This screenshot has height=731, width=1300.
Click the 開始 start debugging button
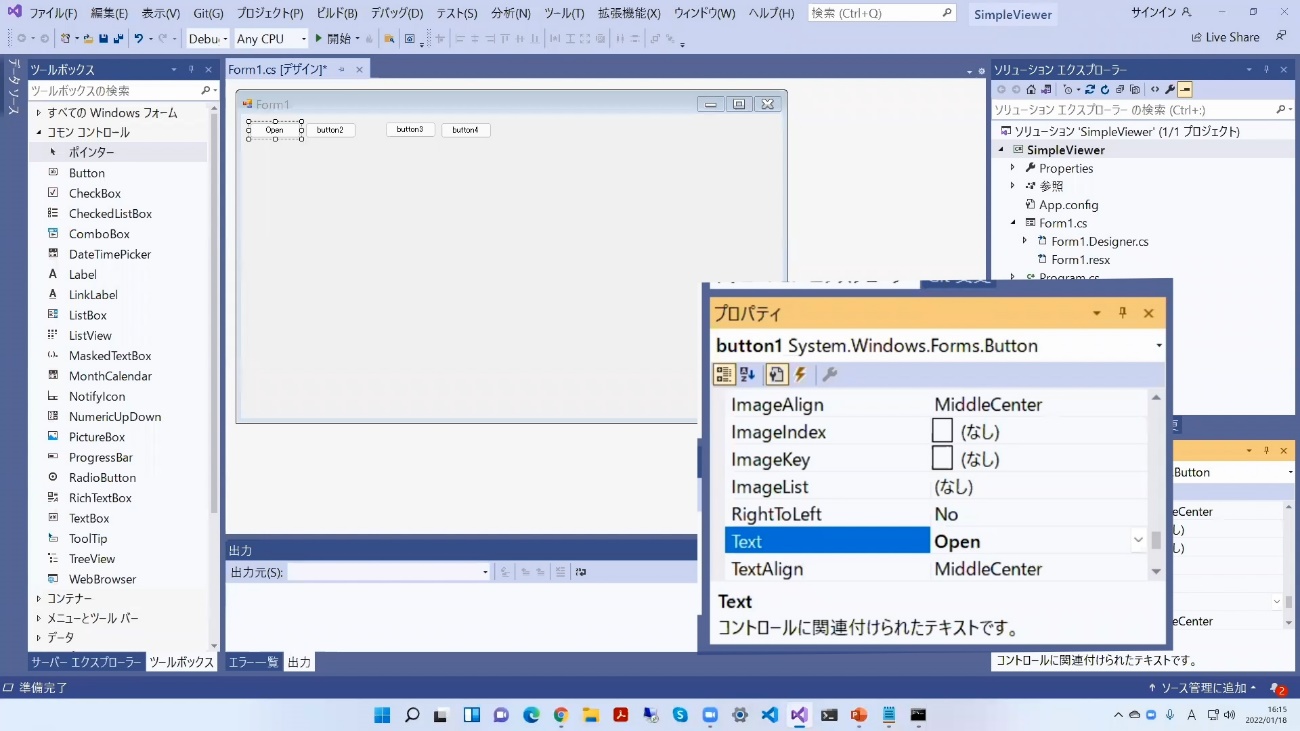[333, 39]
